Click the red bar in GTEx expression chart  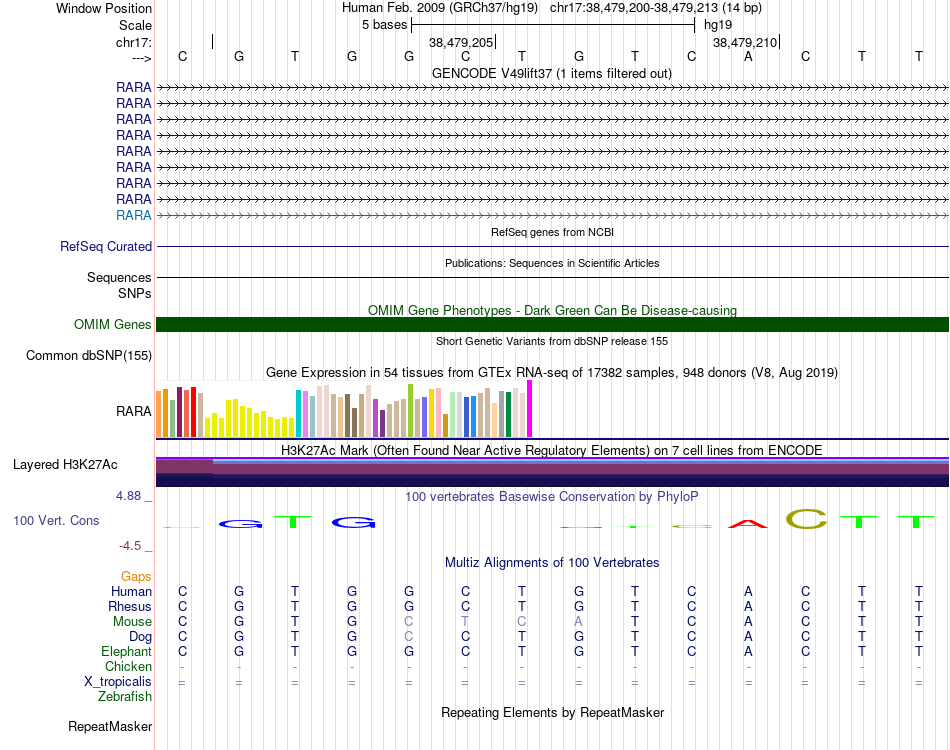193,412
